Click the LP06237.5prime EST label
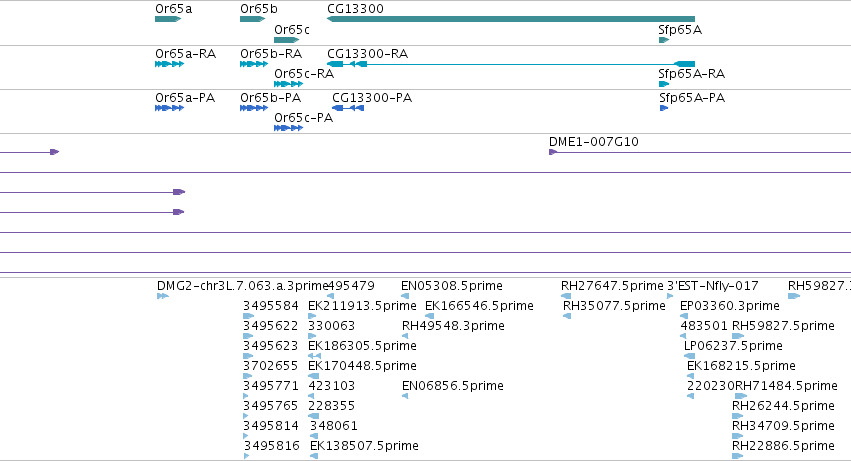This screenshot has height=461, width=851. pos(733,346)
